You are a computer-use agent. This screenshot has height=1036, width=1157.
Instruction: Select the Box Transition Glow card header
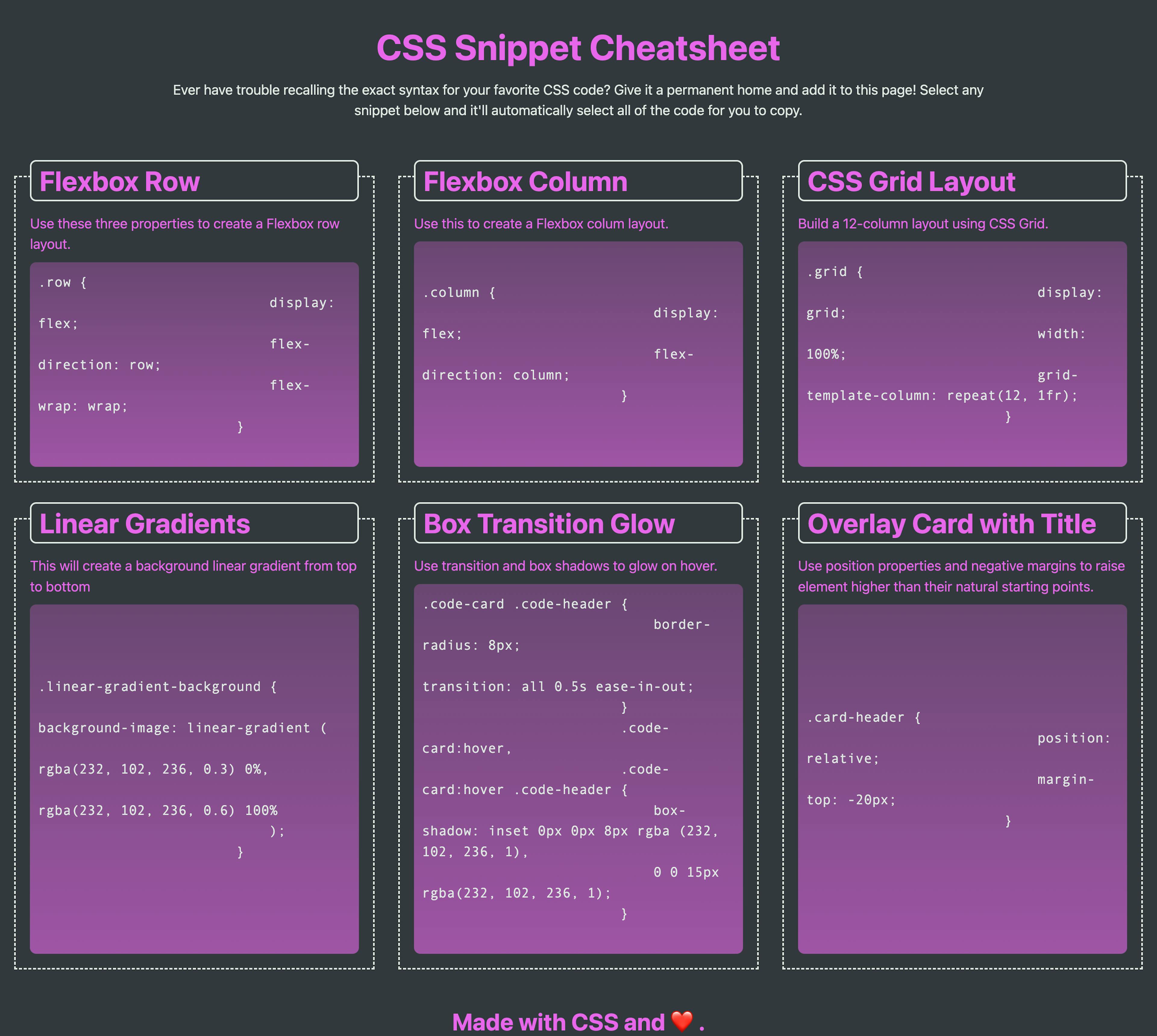click(x=578, y=523)
